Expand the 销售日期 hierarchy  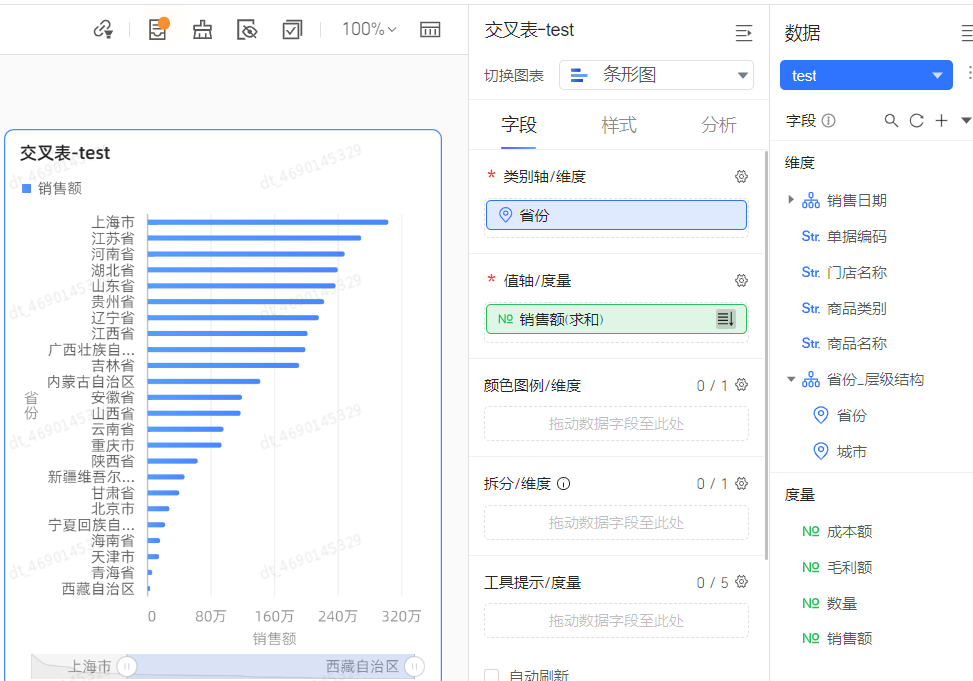pyautogui.click(x=791, y=200)
